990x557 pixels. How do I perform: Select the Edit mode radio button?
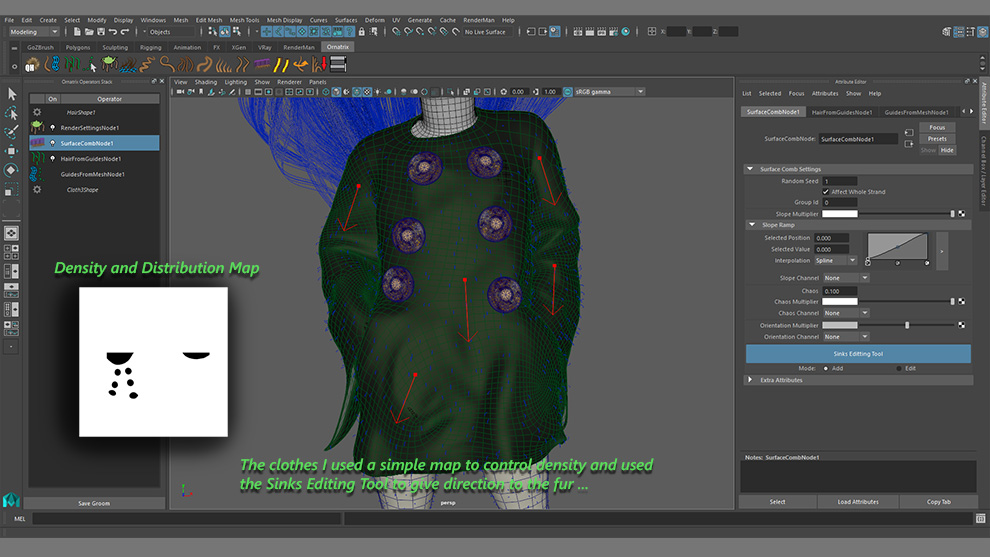pos(897,368)
